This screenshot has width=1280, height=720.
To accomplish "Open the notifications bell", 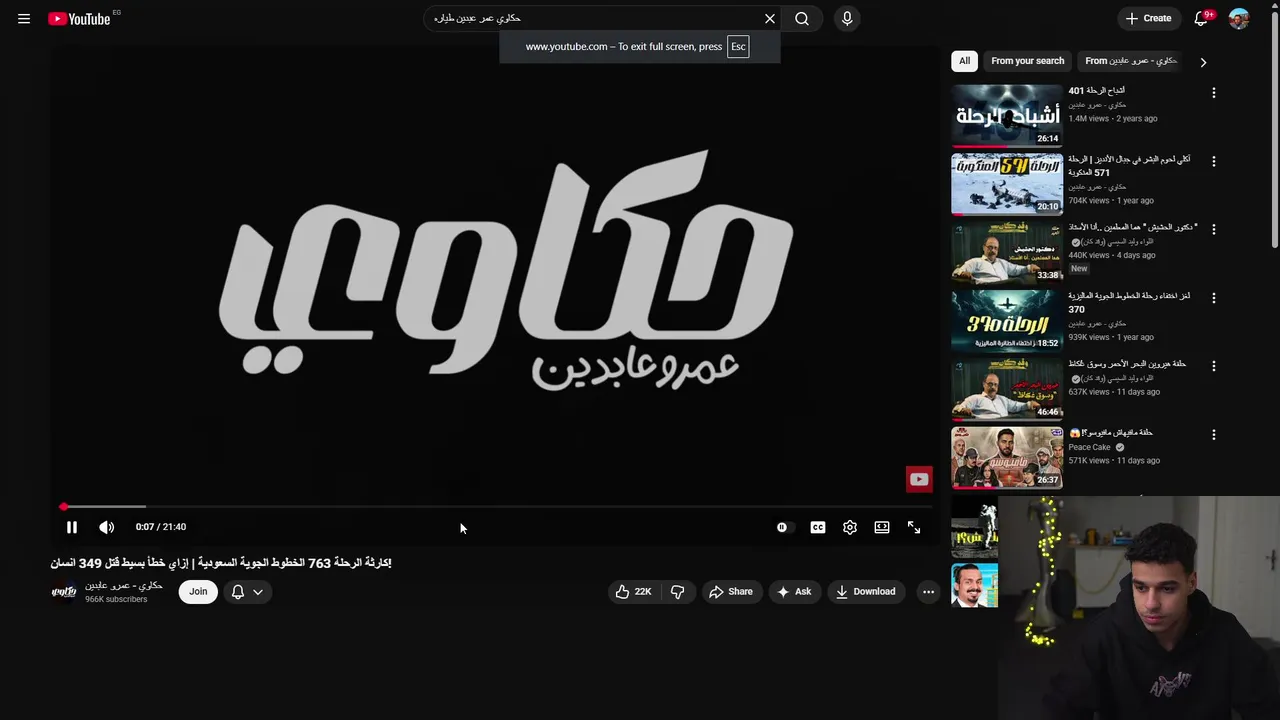I will (1202, 18).
